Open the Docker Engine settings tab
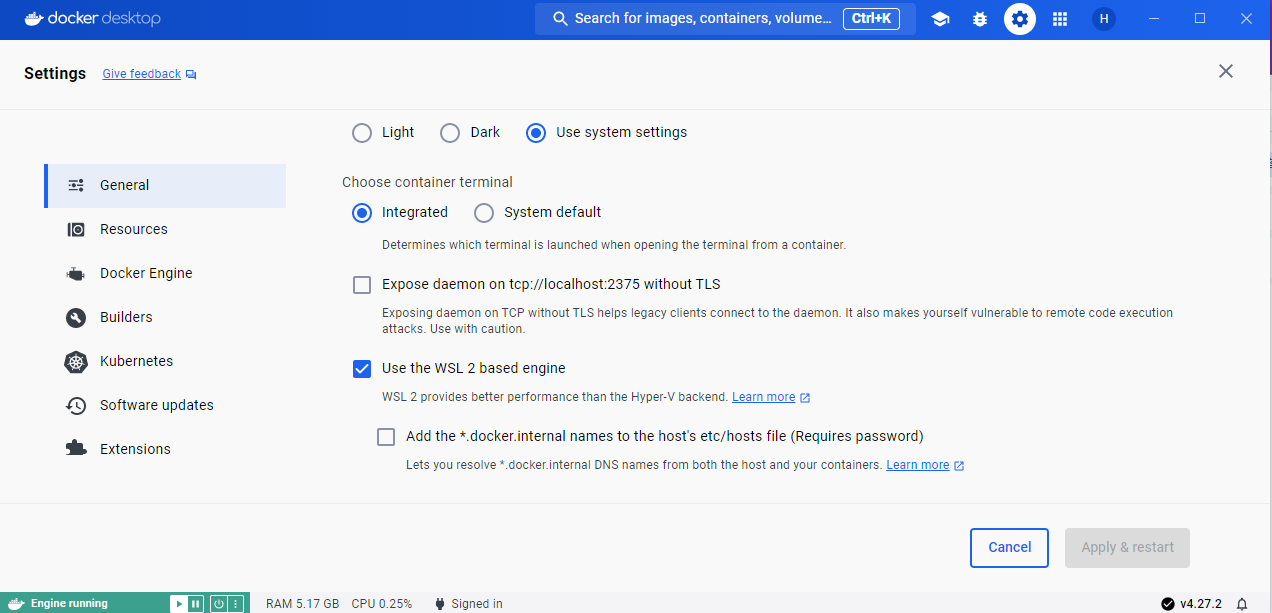The height and width of the screenshot is (613, 1272). 165,273
